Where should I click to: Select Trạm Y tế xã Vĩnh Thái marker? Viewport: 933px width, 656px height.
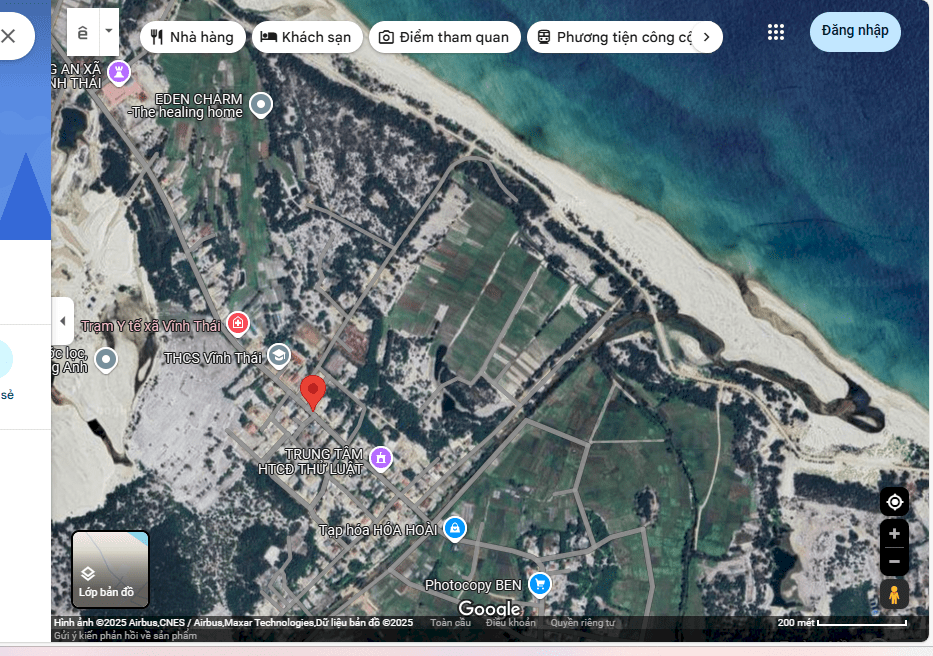(x=238, y=323)
